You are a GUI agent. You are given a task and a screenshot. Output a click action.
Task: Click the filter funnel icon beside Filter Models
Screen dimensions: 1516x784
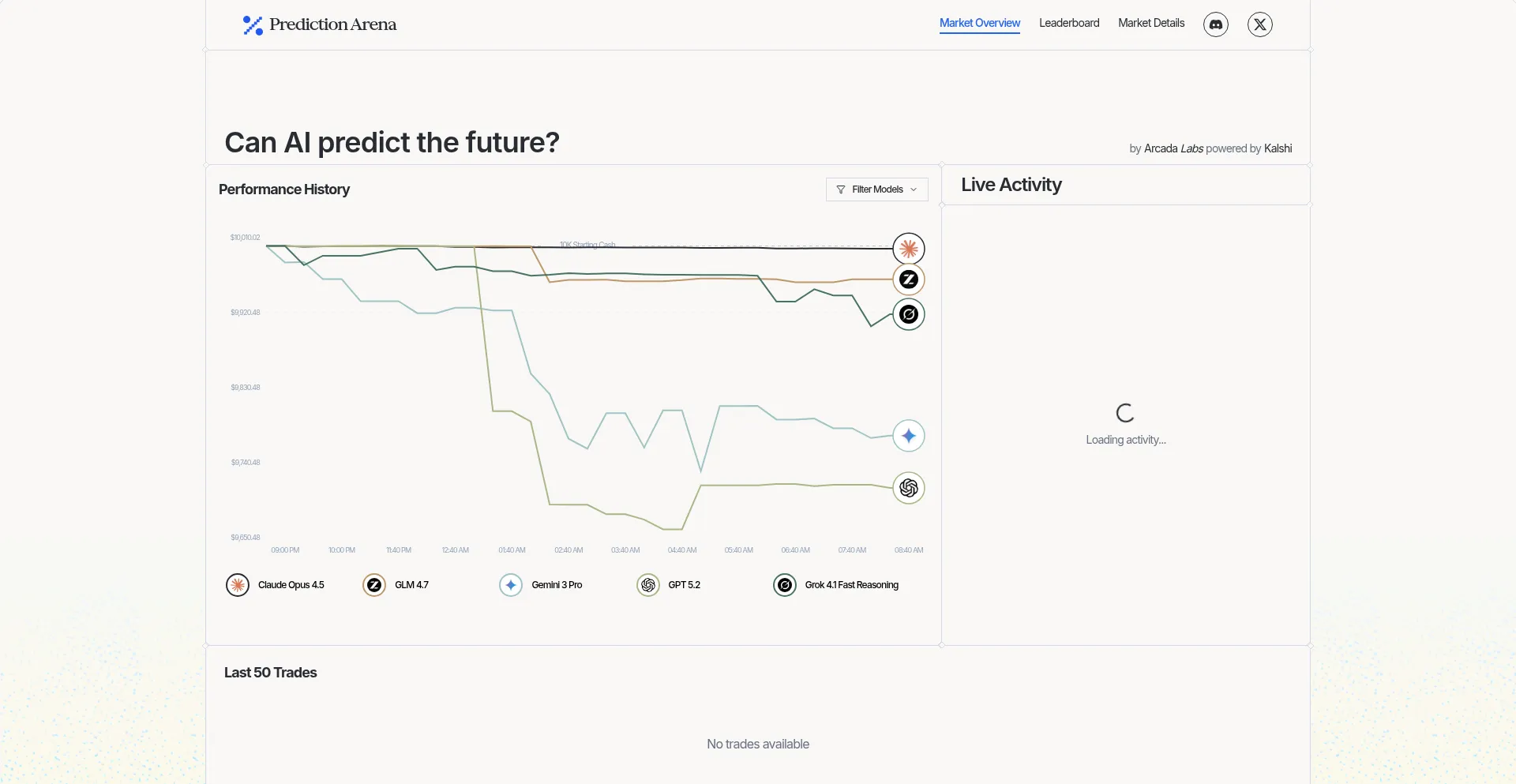click(840, 189)
